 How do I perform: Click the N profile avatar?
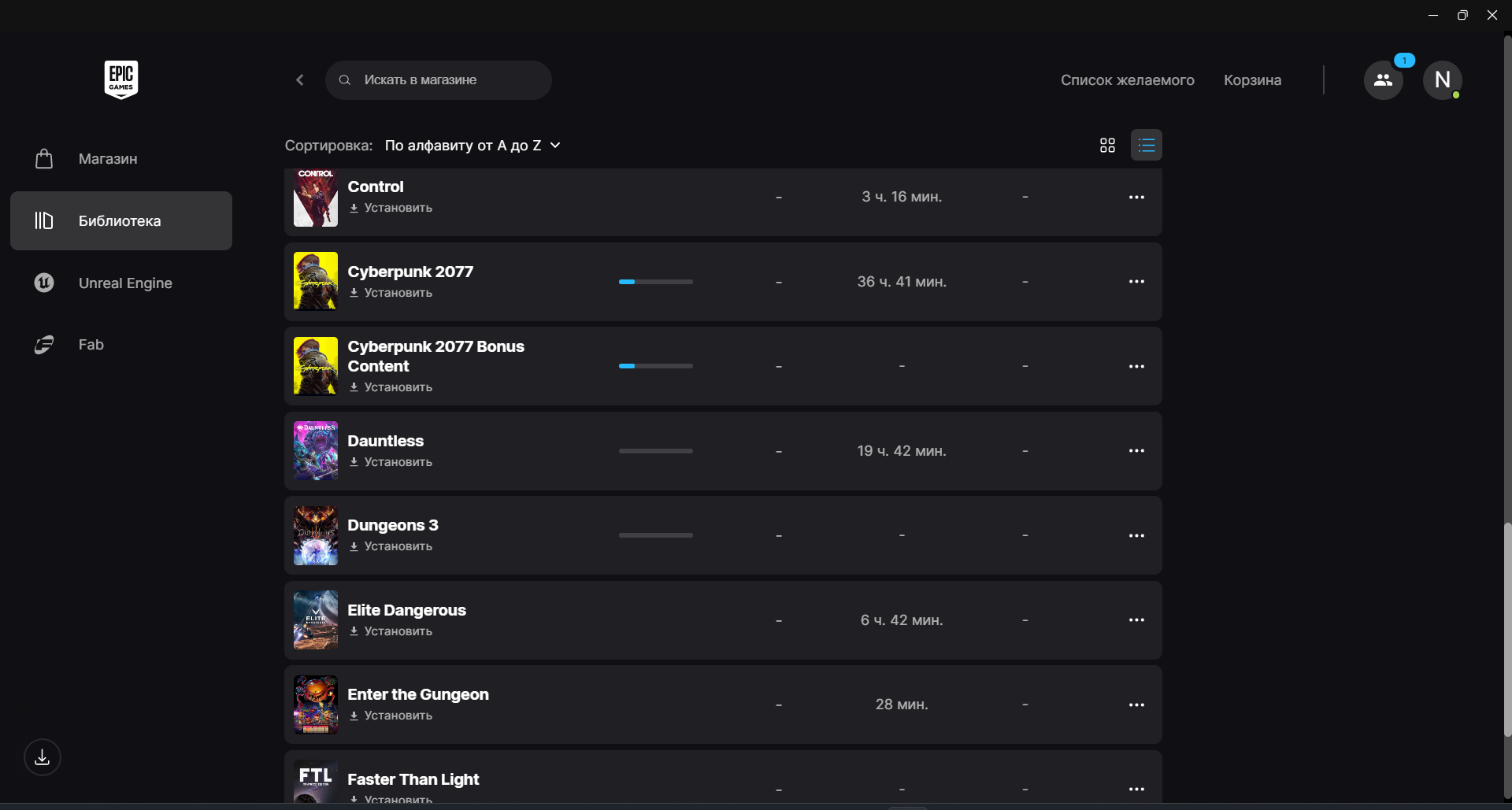click(x=1442, y=80)
